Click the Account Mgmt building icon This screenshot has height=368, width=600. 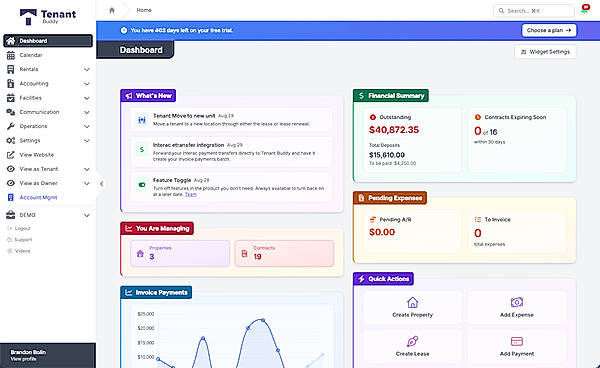point(11,197)
